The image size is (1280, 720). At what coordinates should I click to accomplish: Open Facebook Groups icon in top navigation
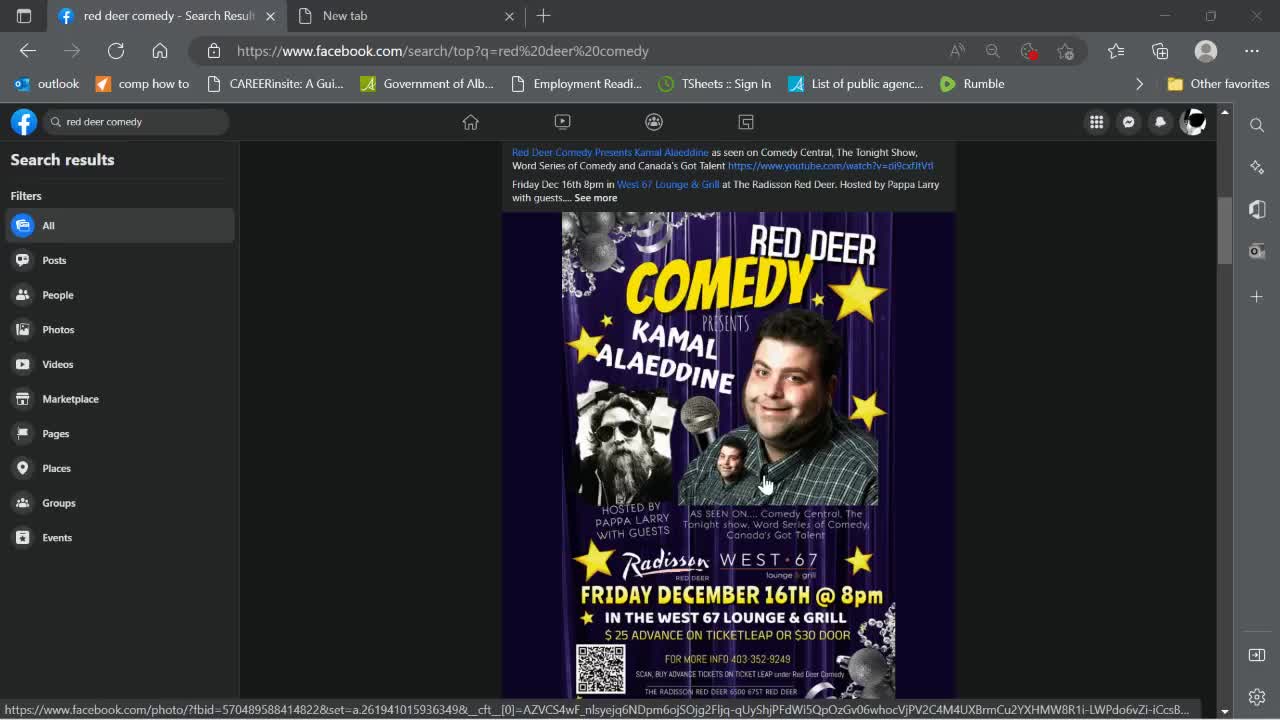coord(654,122)
